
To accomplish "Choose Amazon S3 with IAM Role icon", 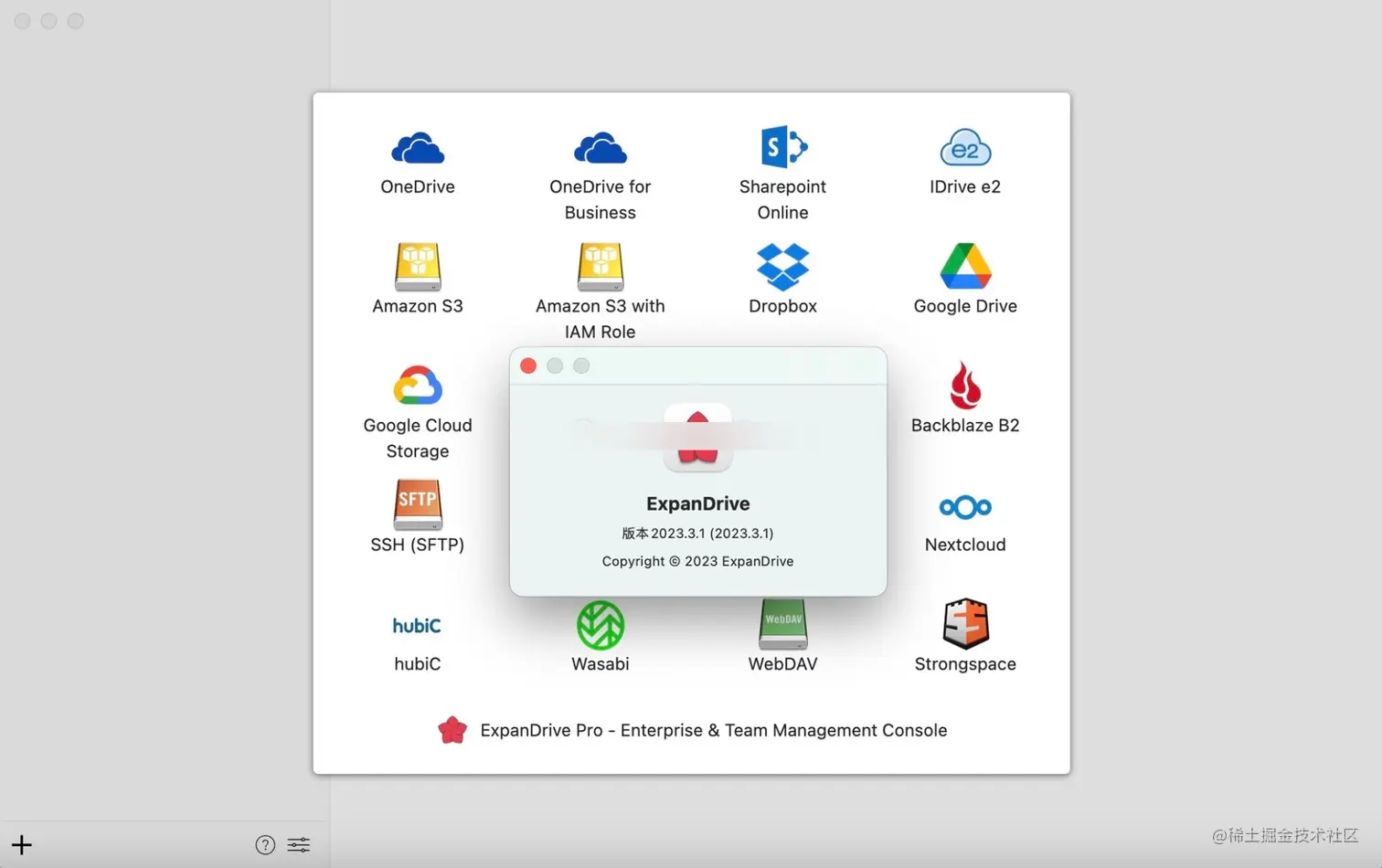I will (601, 267).
